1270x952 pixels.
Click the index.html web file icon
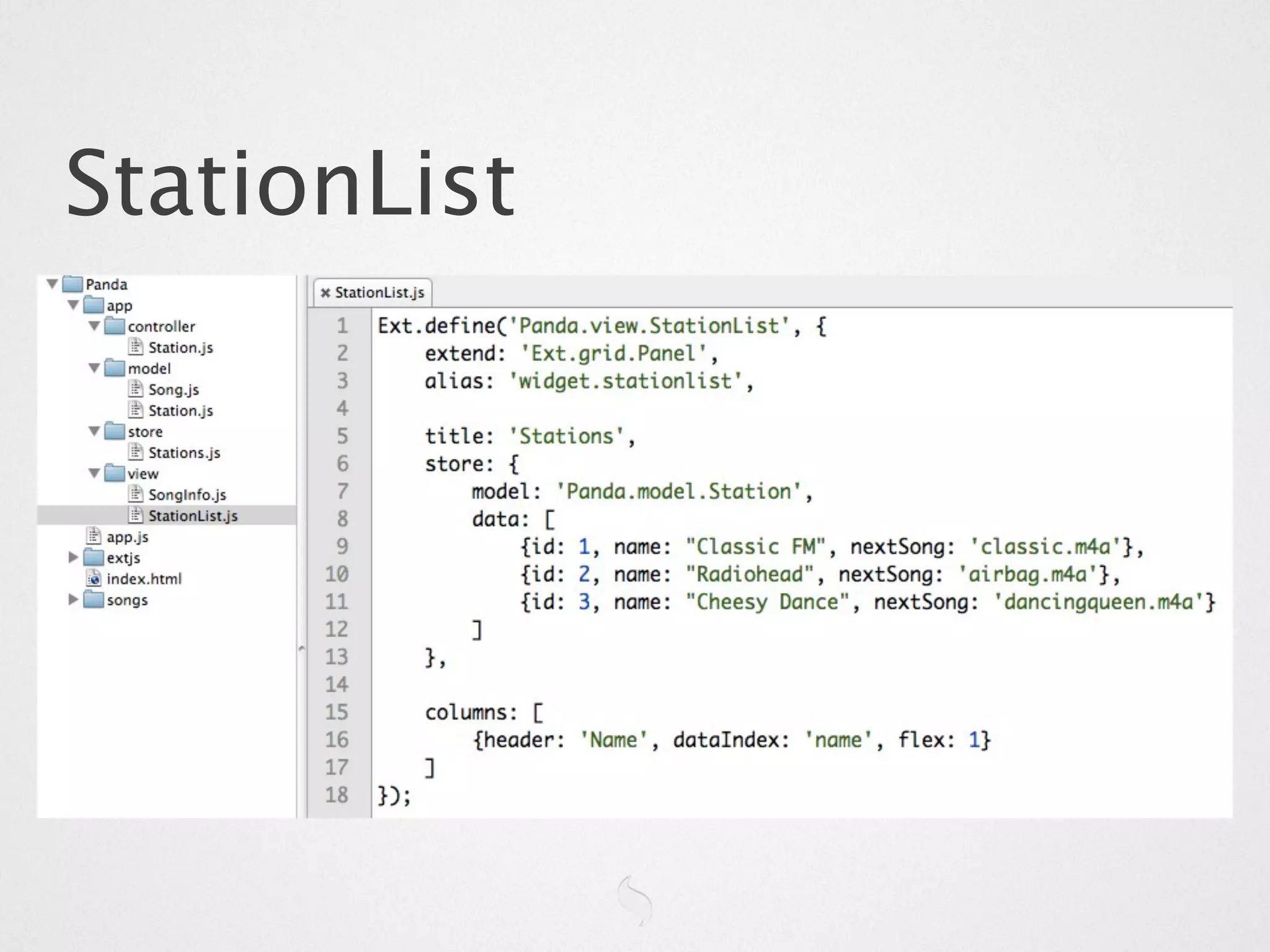tap(94, 579)
